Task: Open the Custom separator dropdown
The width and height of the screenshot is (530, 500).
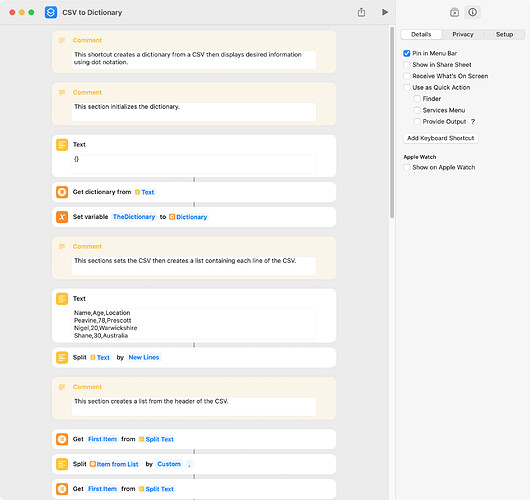Action: tap(169, 464)
